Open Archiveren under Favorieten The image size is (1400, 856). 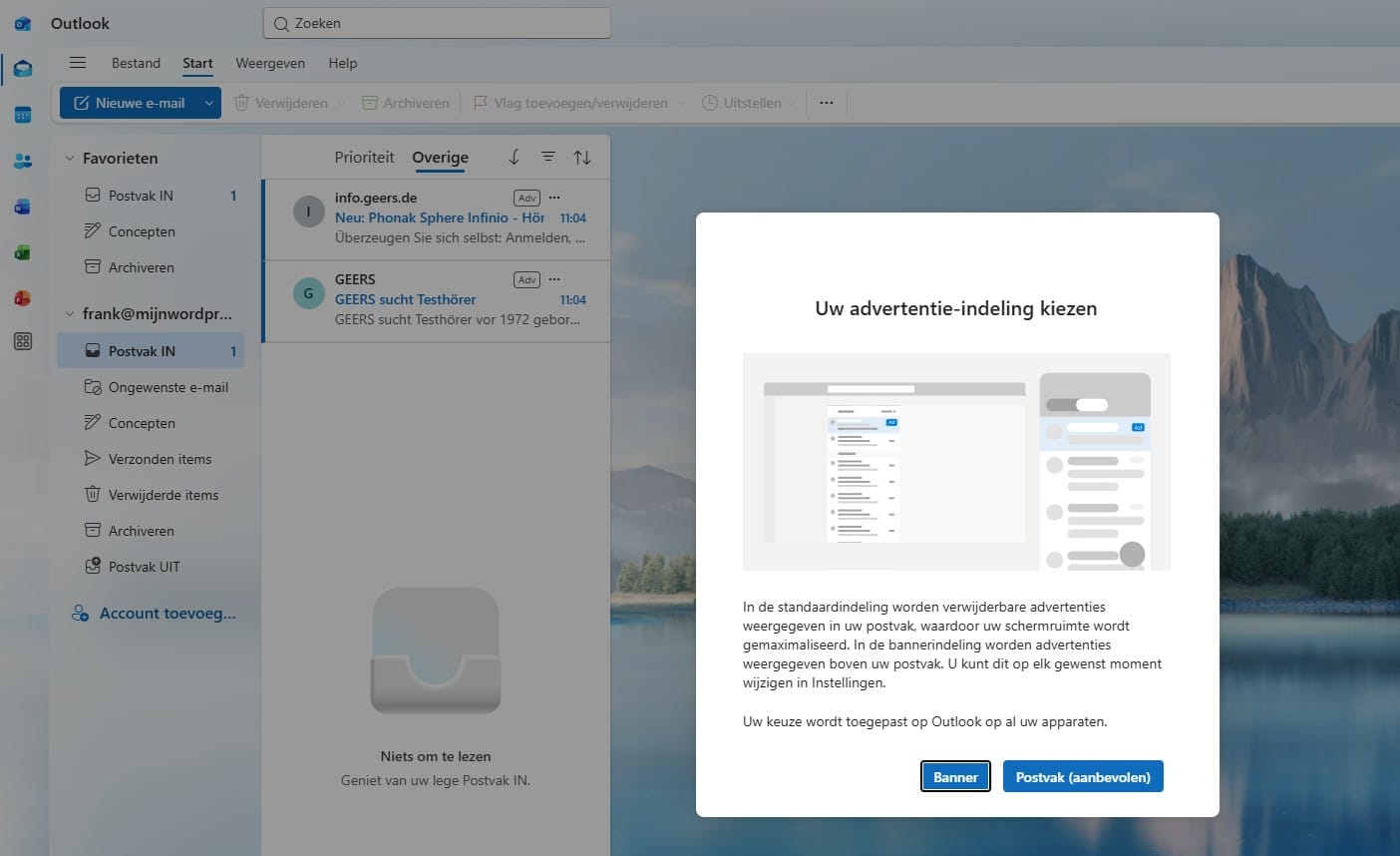150,267
